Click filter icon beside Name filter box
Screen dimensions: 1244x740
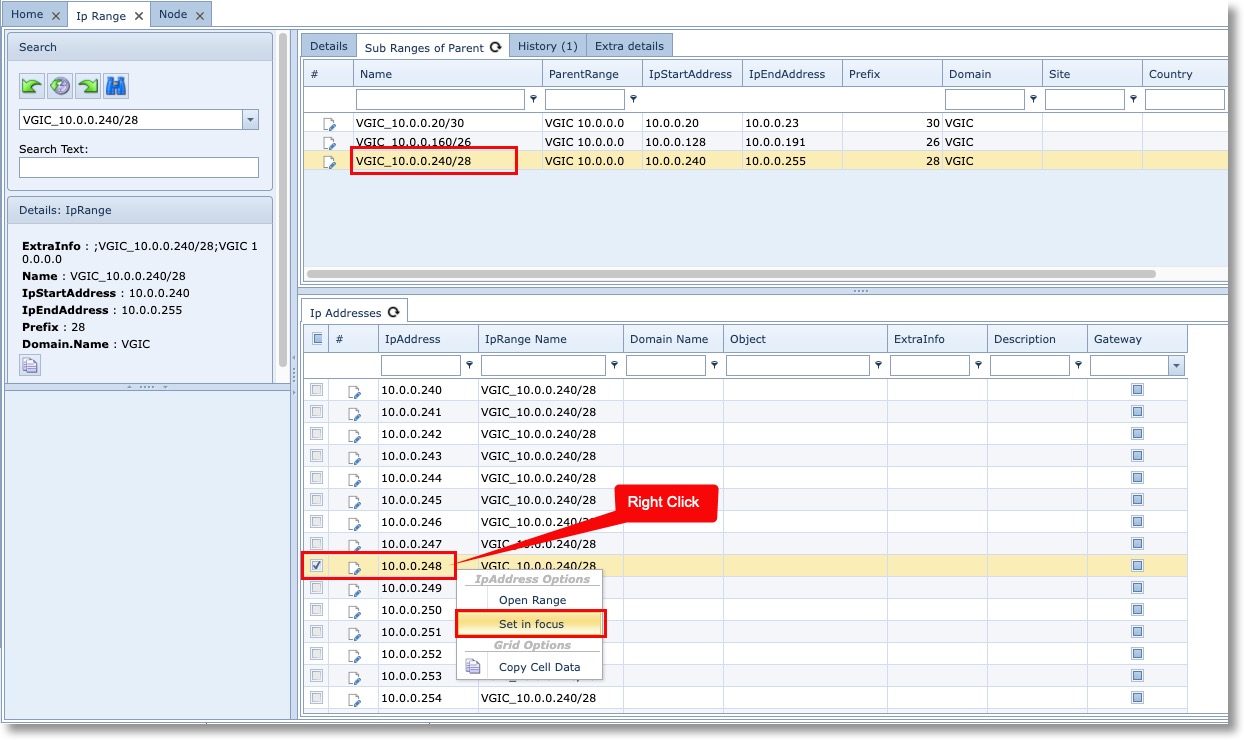pos(533,99)
